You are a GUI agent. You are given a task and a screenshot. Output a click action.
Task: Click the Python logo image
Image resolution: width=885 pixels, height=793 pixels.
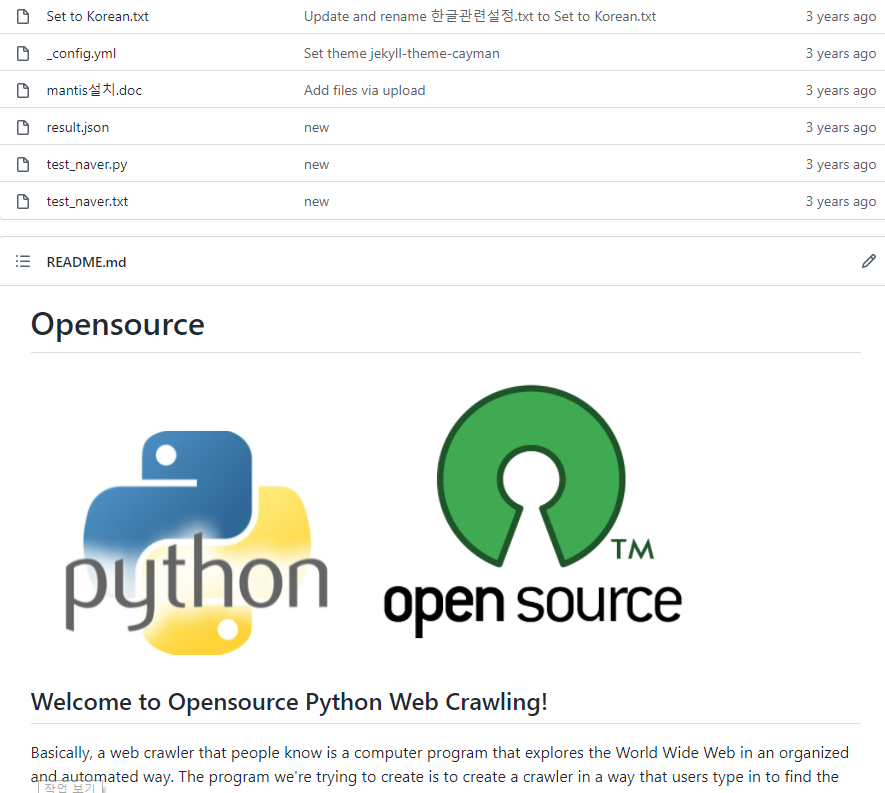196,542
